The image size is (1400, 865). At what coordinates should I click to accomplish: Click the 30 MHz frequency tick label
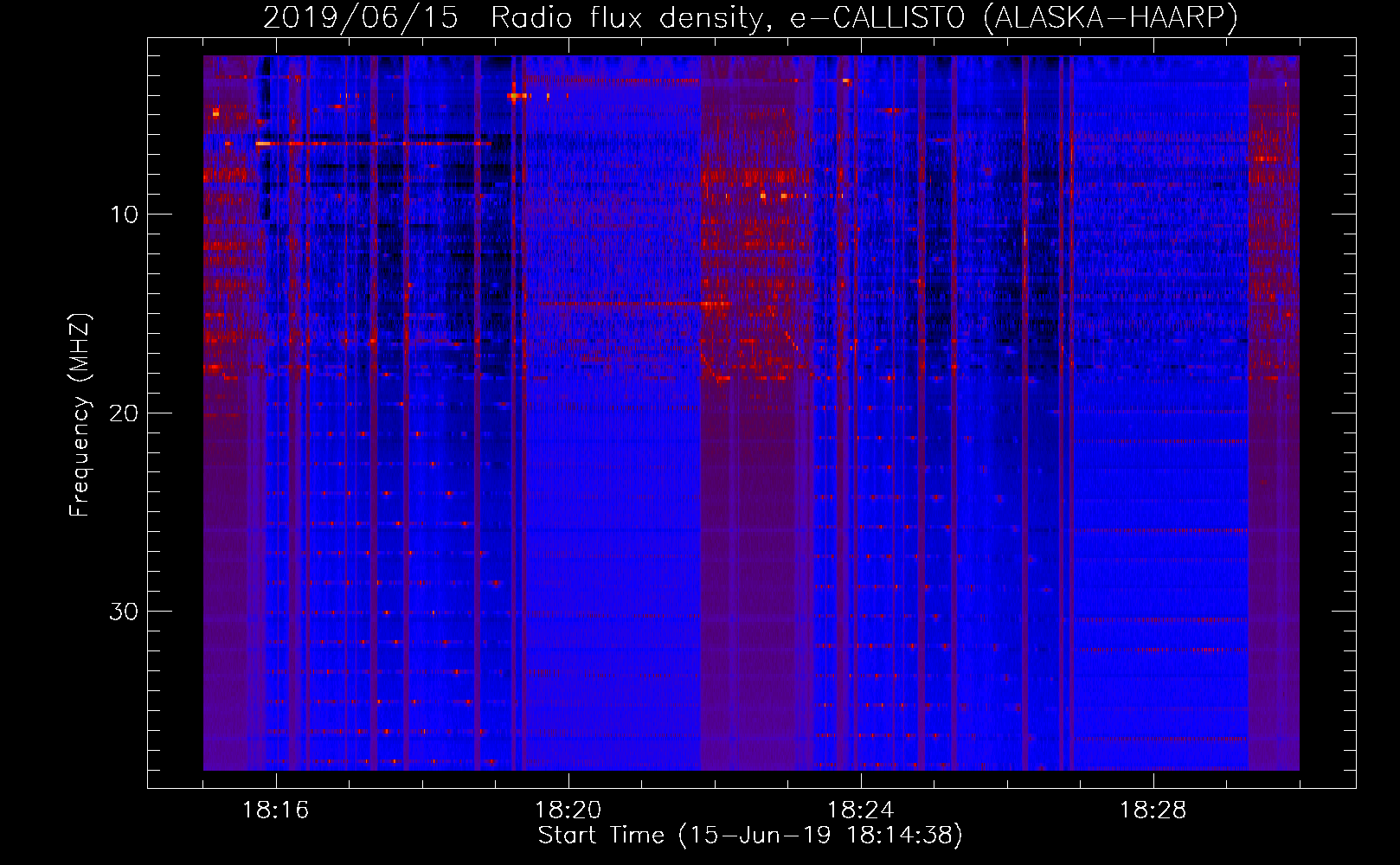[x=125, y=612]
